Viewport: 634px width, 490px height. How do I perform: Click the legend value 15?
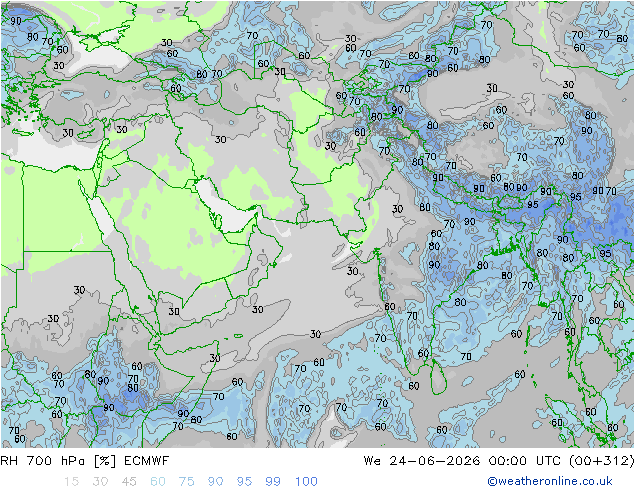[71, 482]
